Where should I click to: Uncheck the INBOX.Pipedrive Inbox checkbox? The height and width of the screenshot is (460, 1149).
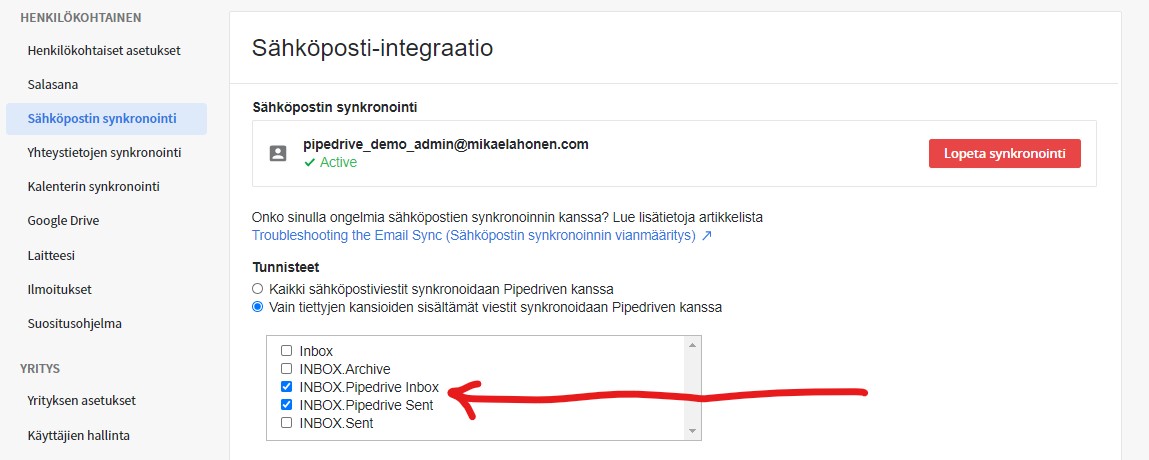click(287, 387)
